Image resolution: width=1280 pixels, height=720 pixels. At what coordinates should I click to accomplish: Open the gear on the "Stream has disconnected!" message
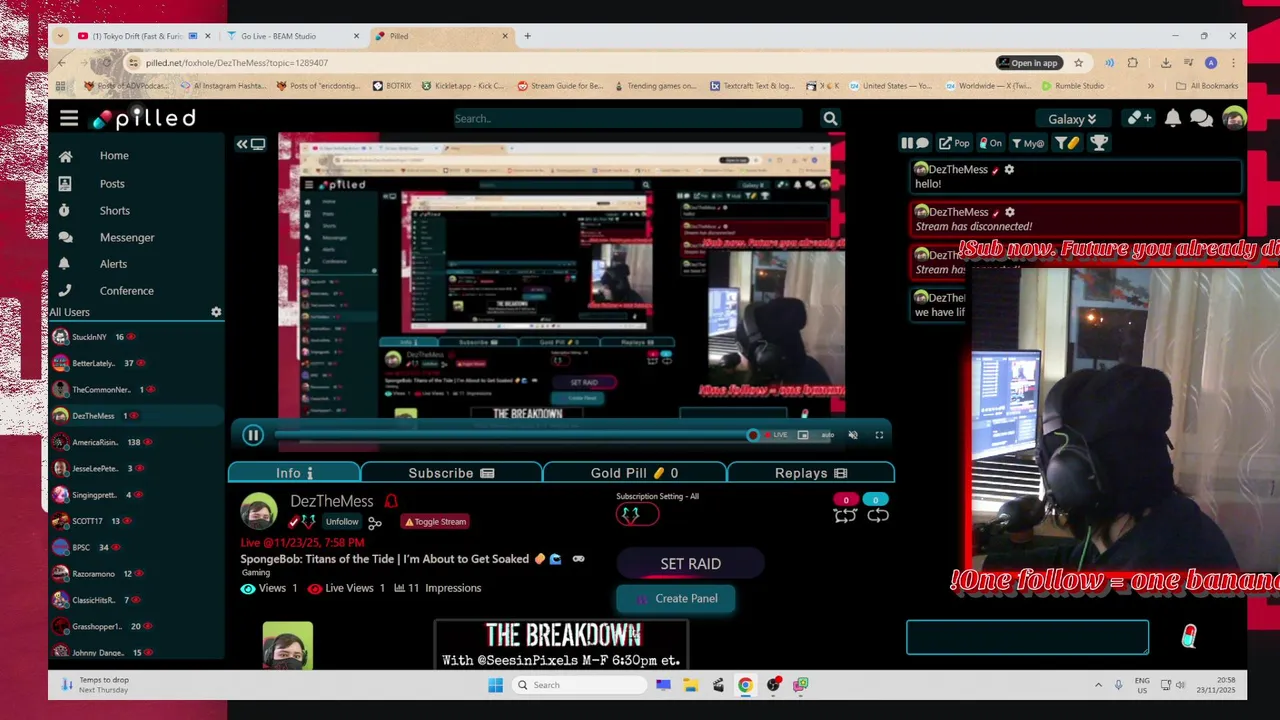pyautogui.click(x=1009, y=211)
